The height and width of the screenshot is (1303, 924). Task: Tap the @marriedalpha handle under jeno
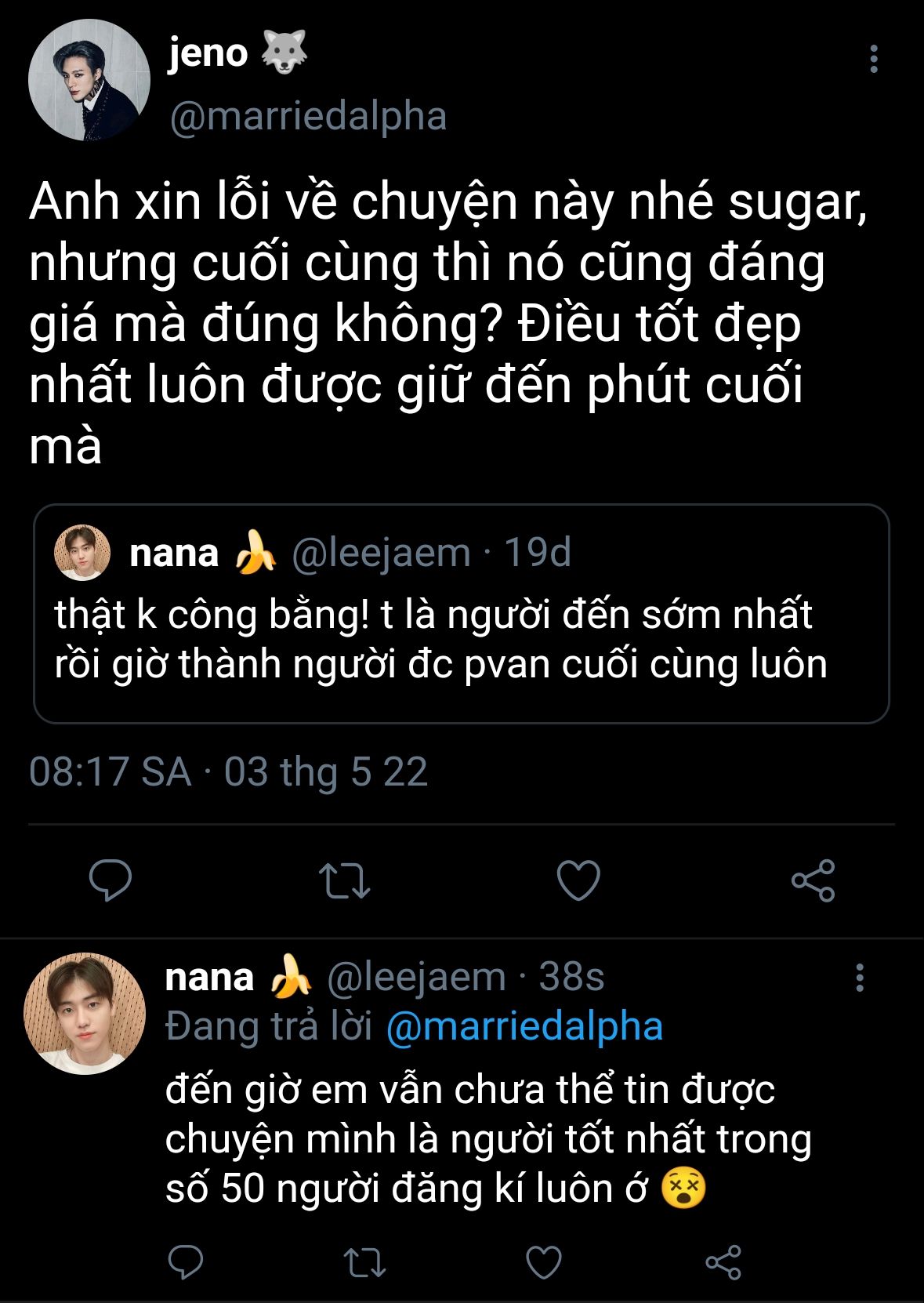(308, 117)
